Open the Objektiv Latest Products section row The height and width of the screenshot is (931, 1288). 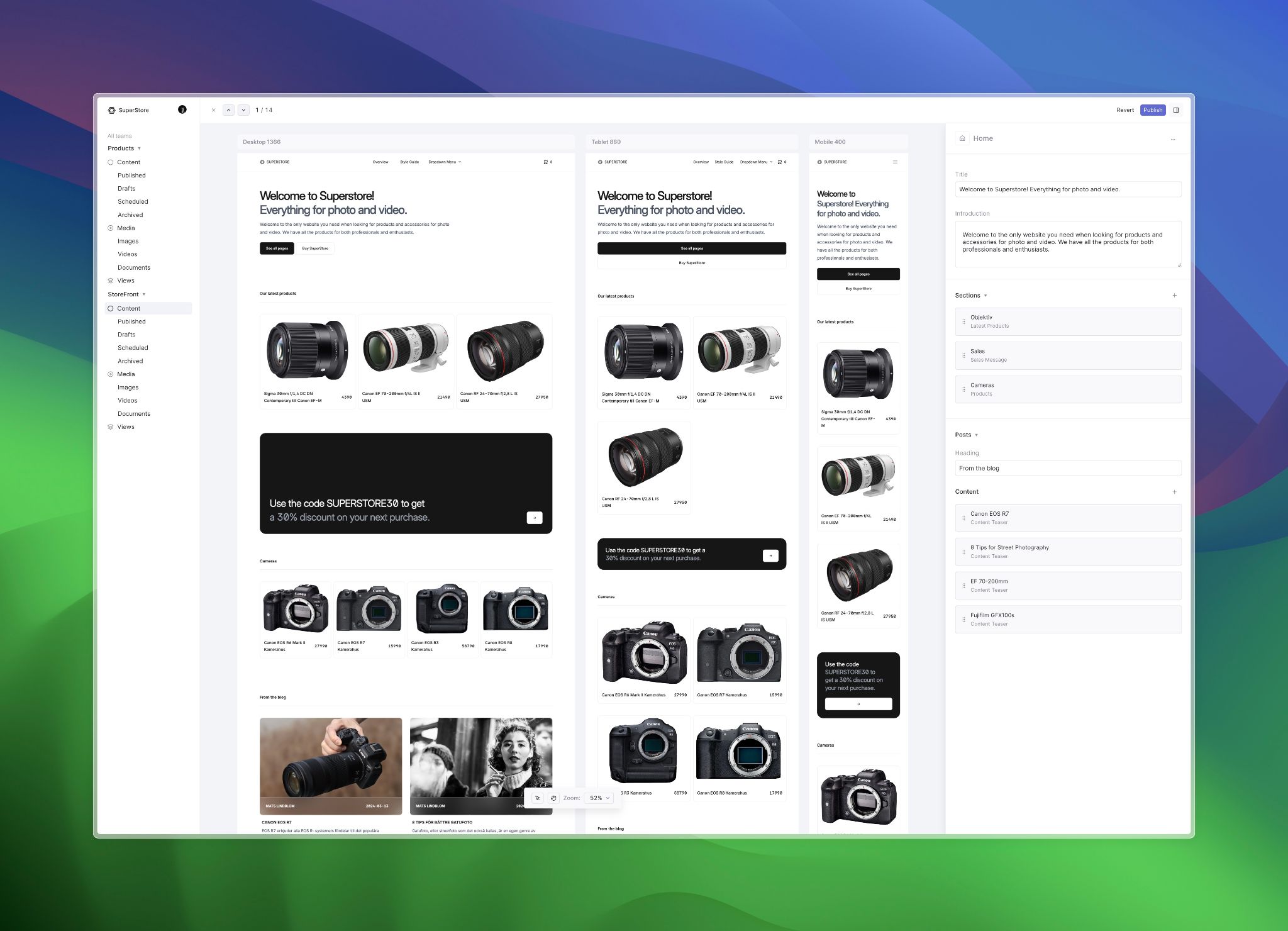click(x=1068, y=321)
